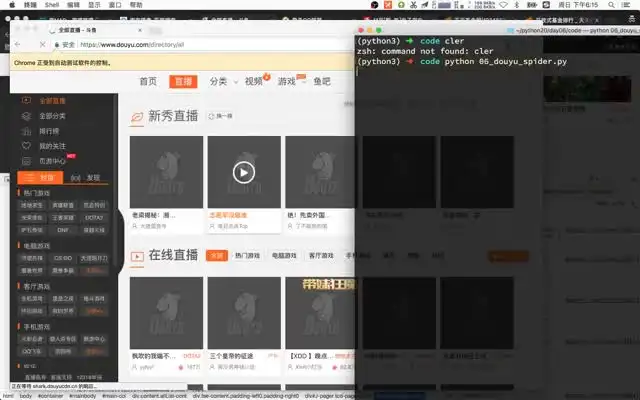This screenshot has width=640, height=400.
Task: Click the 换一换 refresh button
Action: point(220,117)
